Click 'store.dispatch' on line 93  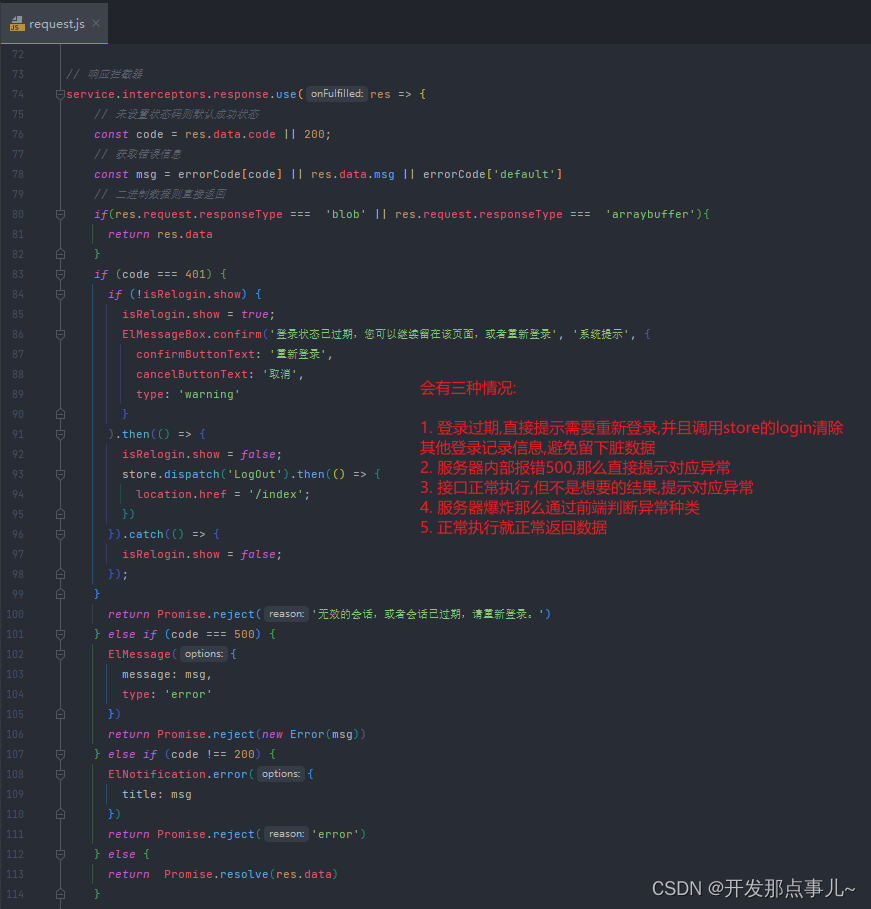170,474
